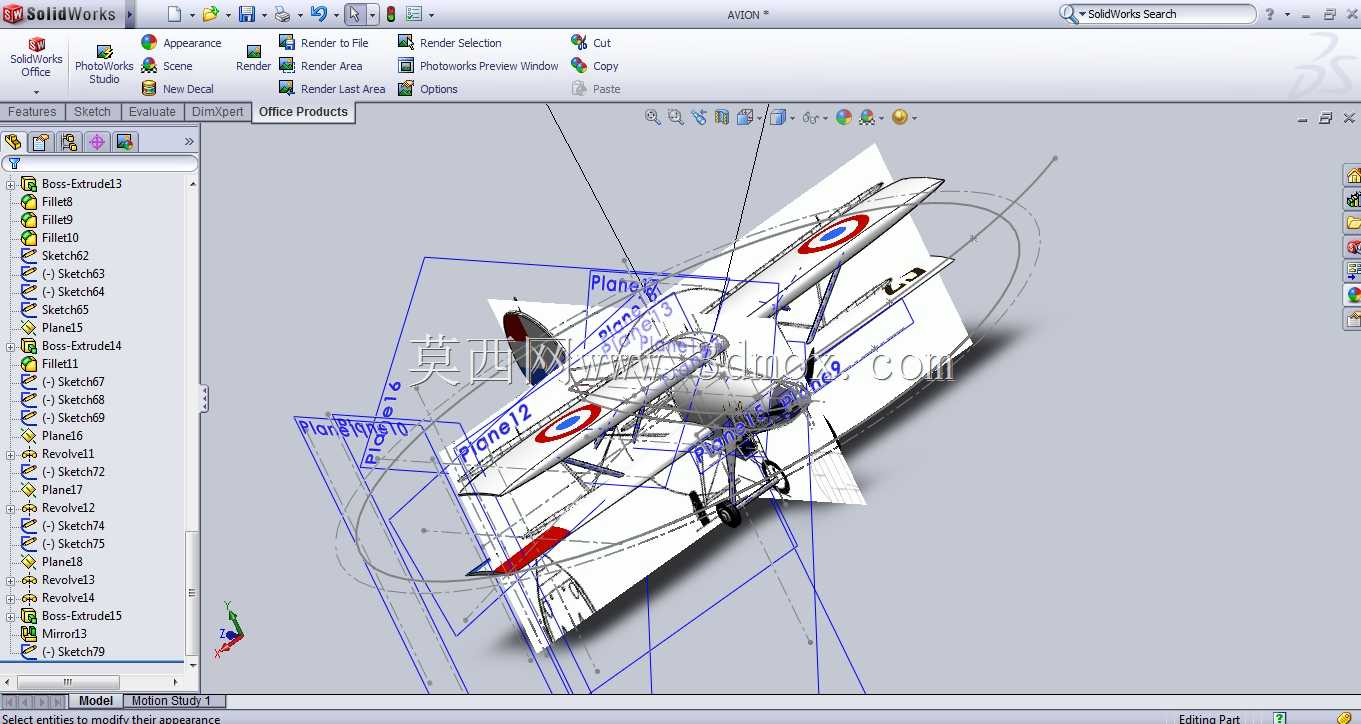Open the SolidWorks Resources home icon in task pane

click(1353, 175)
